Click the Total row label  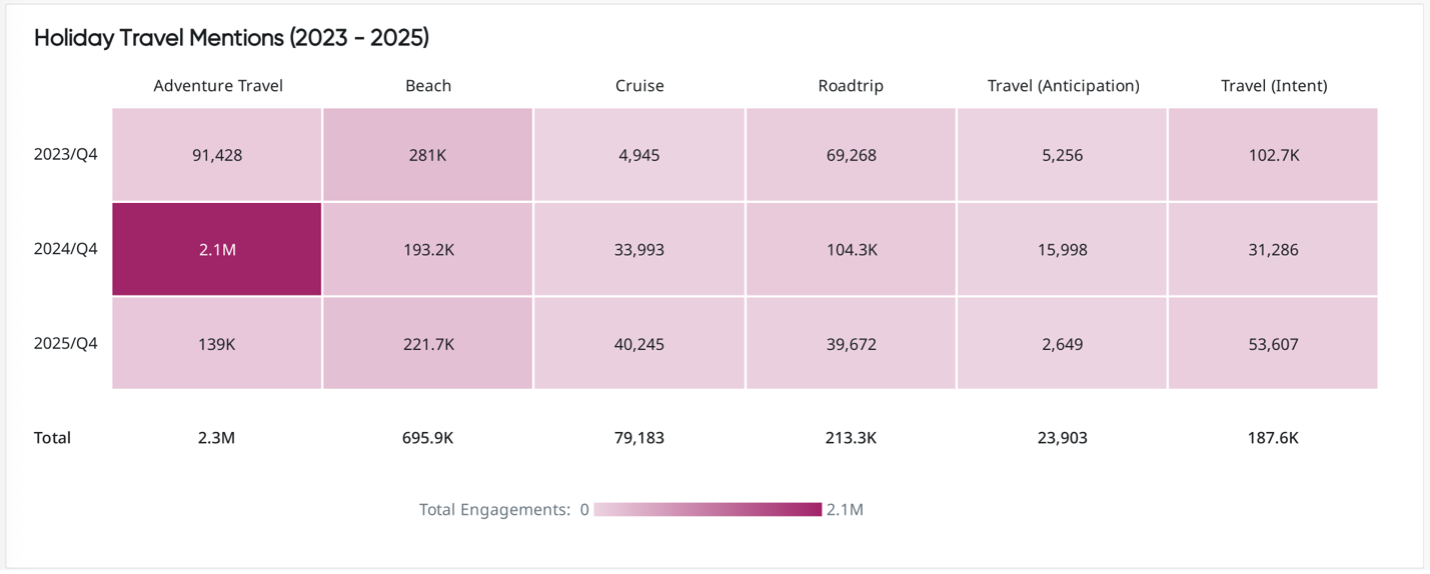[52, 438]
